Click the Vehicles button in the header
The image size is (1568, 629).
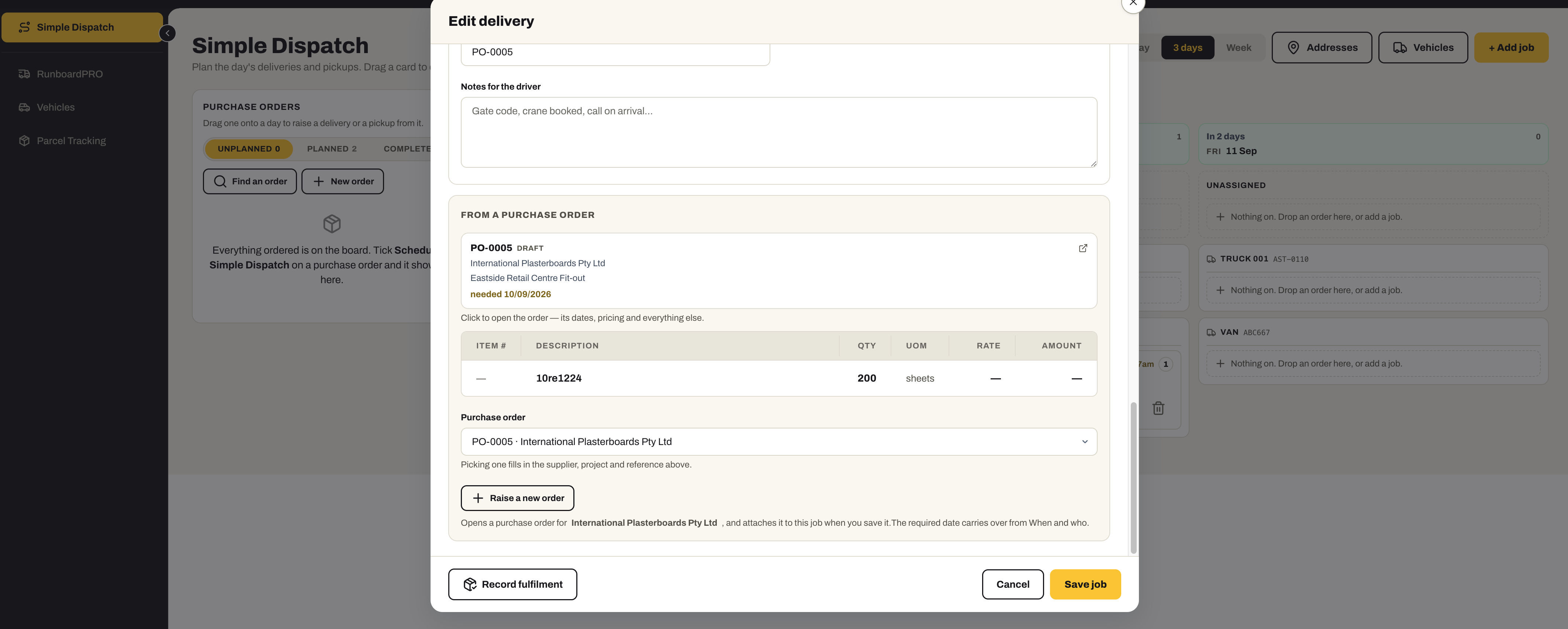click(x=1423, y=48)
